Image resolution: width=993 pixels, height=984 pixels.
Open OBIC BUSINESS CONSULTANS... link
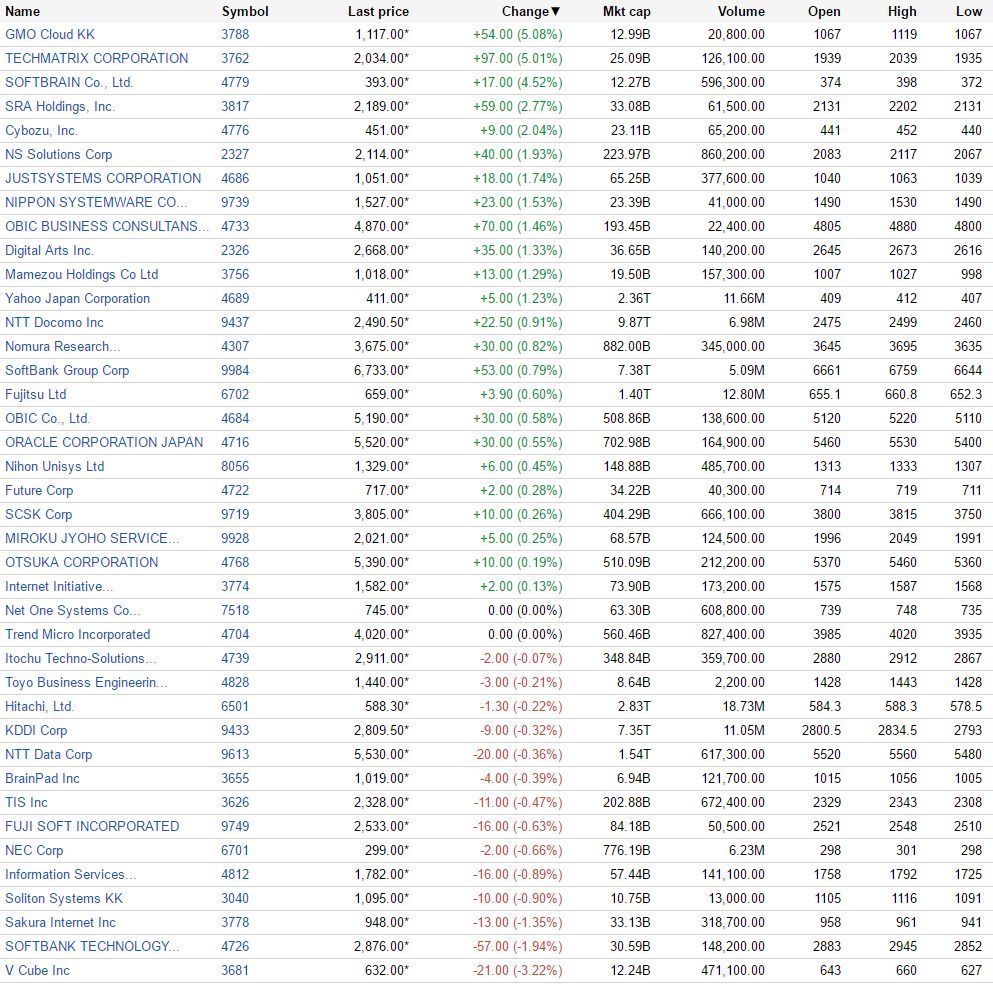[x=107, y=227]
